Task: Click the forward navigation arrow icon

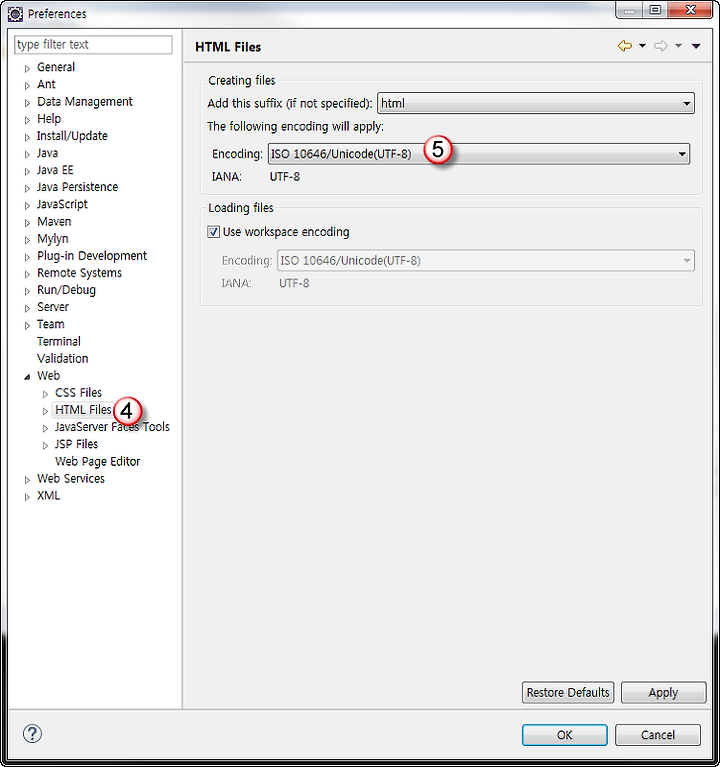Action: pyautogui.click(x=661, y=46)
